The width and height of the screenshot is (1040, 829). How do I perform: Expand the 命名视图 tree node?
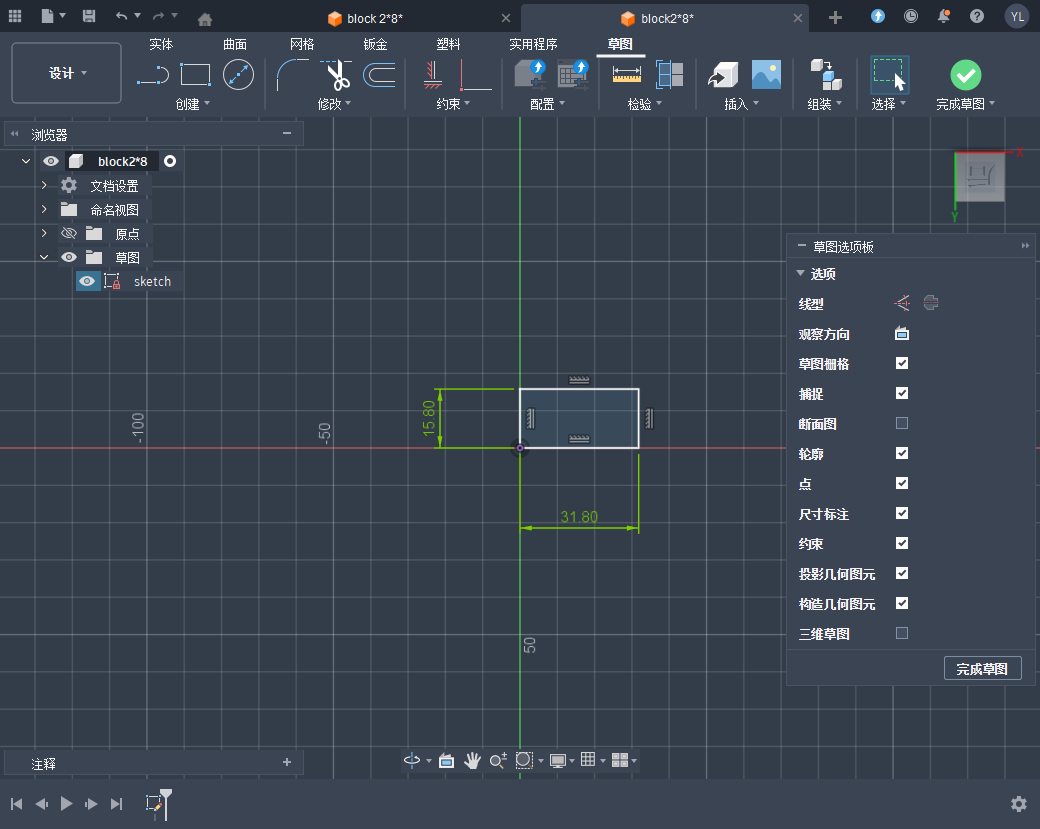(x=44, y=209)
